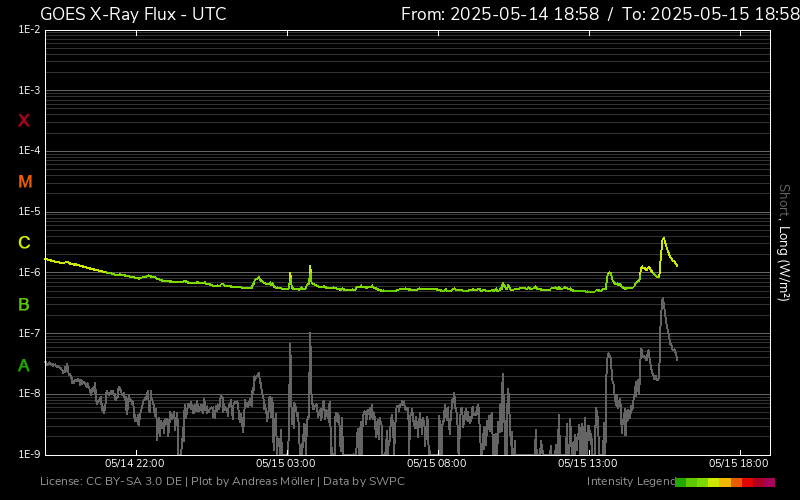Image resolution: width=800 pixels, height=500 pixels.
Task: Click the Intensity Legend label
Action: (x=630, y=482)
